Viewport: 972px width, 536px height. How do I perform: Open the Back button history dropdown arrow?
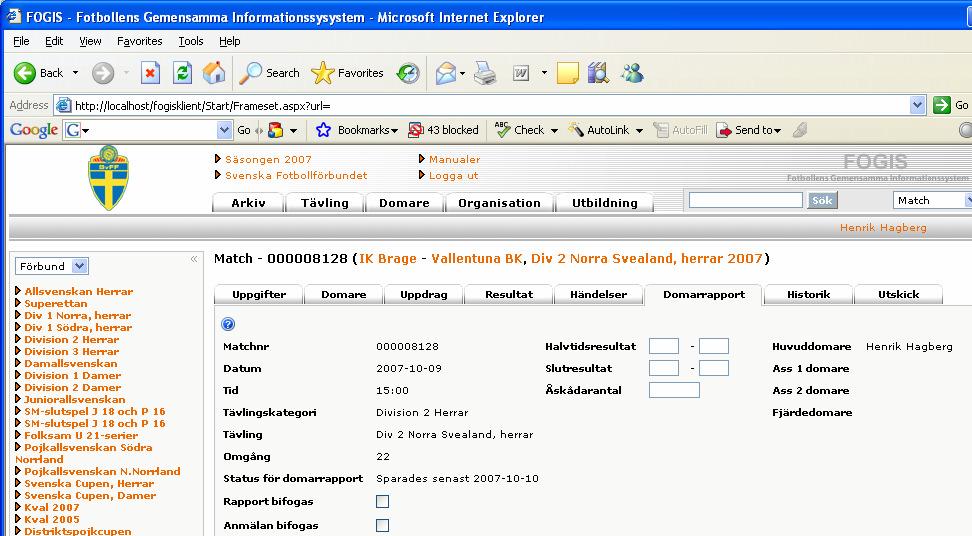(x=76, y=73)
